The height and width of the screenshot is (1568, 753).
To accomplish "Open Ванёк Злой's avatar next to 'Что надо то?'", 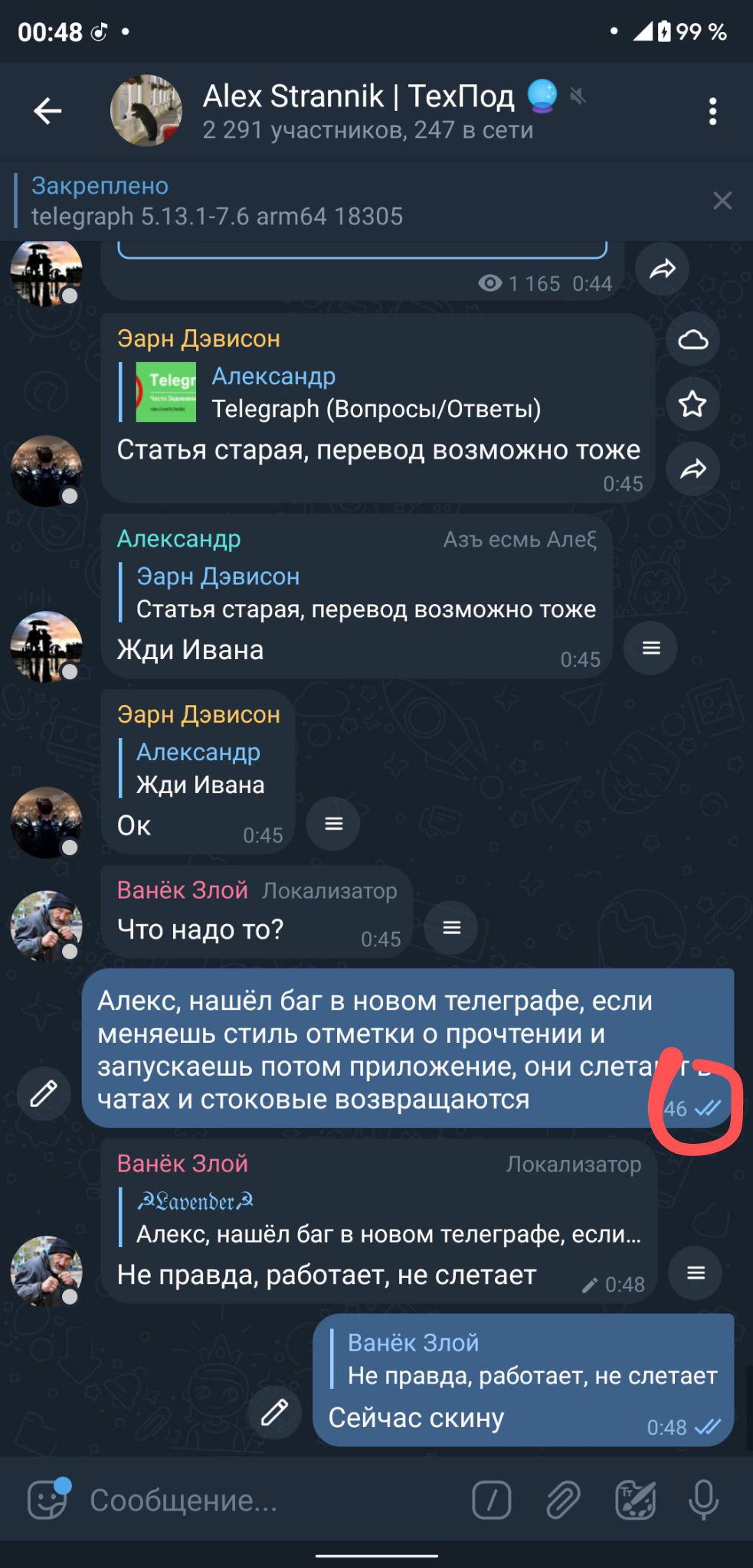I will click(x=46, y=926).
